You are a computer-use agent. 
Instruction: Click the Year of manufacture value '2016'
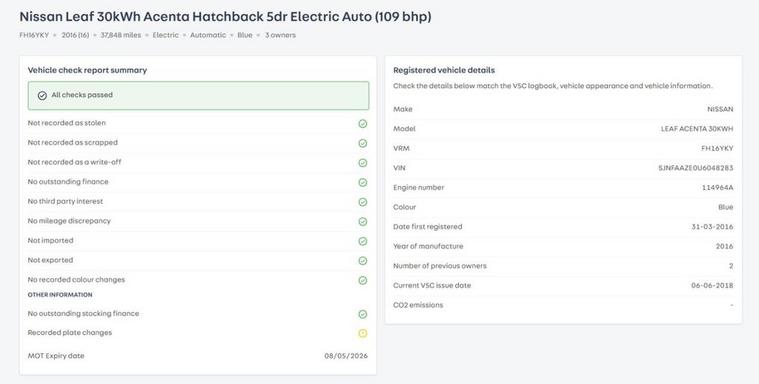pos(724,246)
